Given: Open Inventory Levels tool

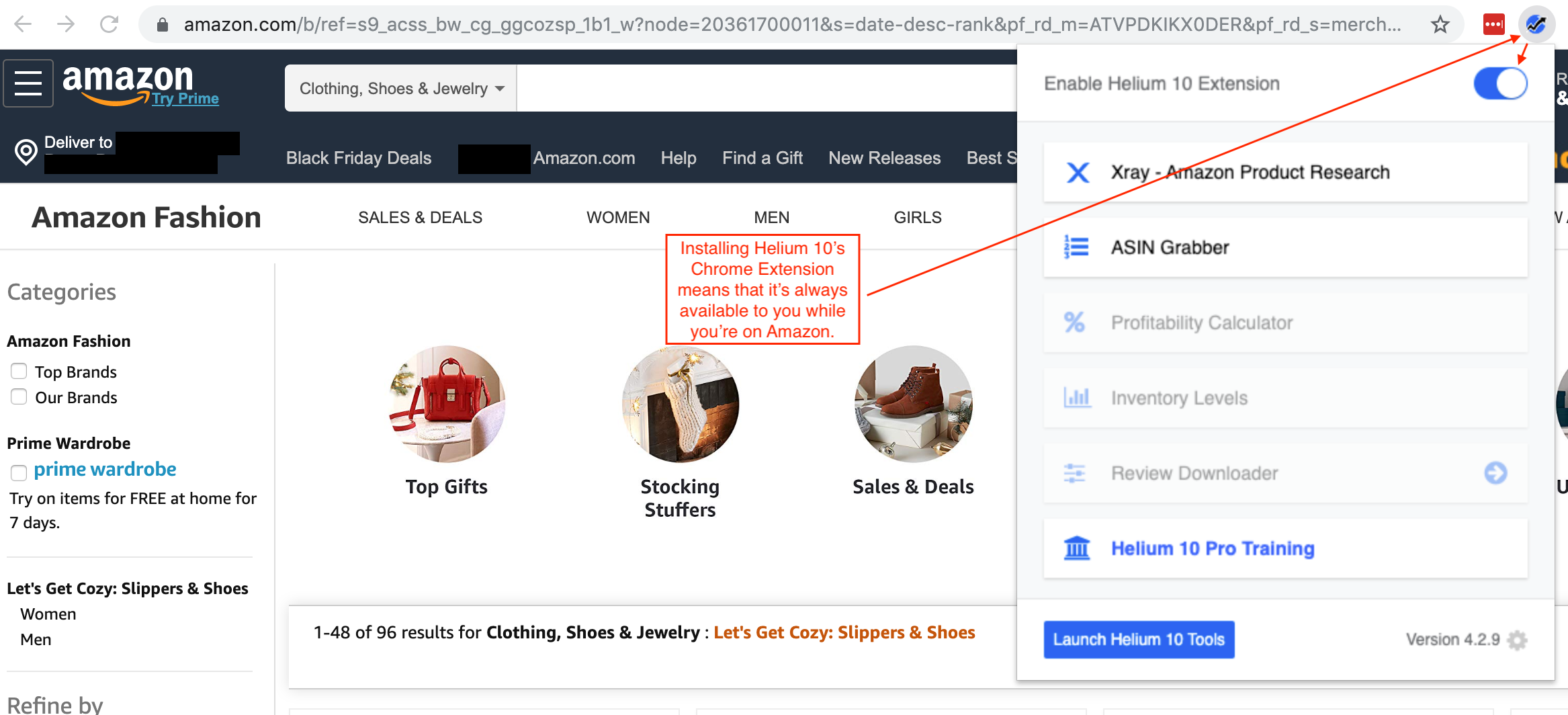Looking at the screenshot, I should pos(1285,398).
